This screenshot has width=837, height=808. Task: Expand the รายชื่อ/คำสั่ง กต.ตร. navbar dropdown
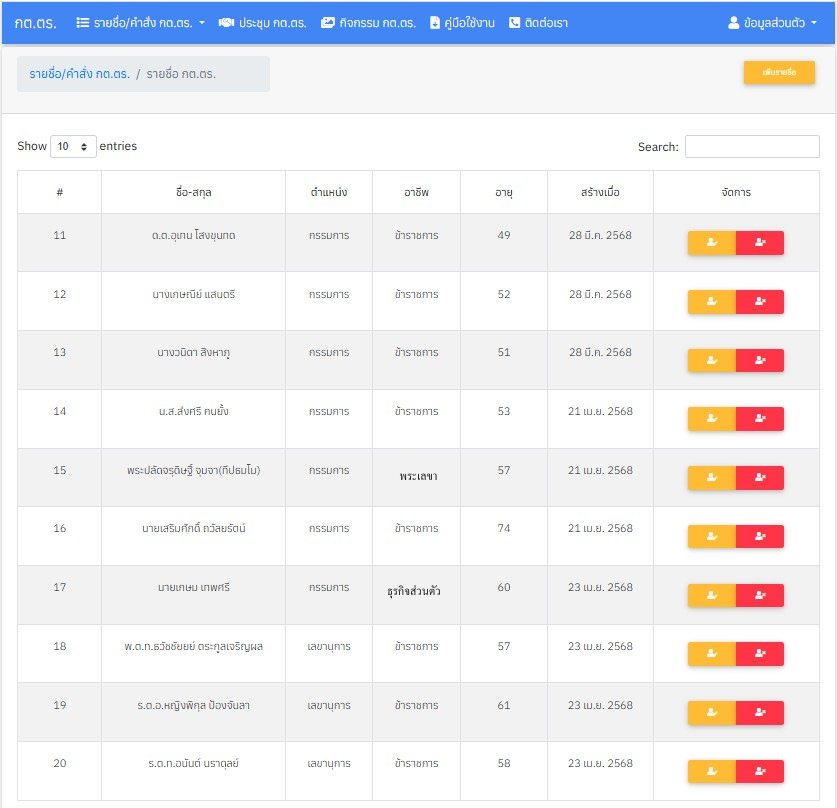pyautogui.click(x=141, y=22)
